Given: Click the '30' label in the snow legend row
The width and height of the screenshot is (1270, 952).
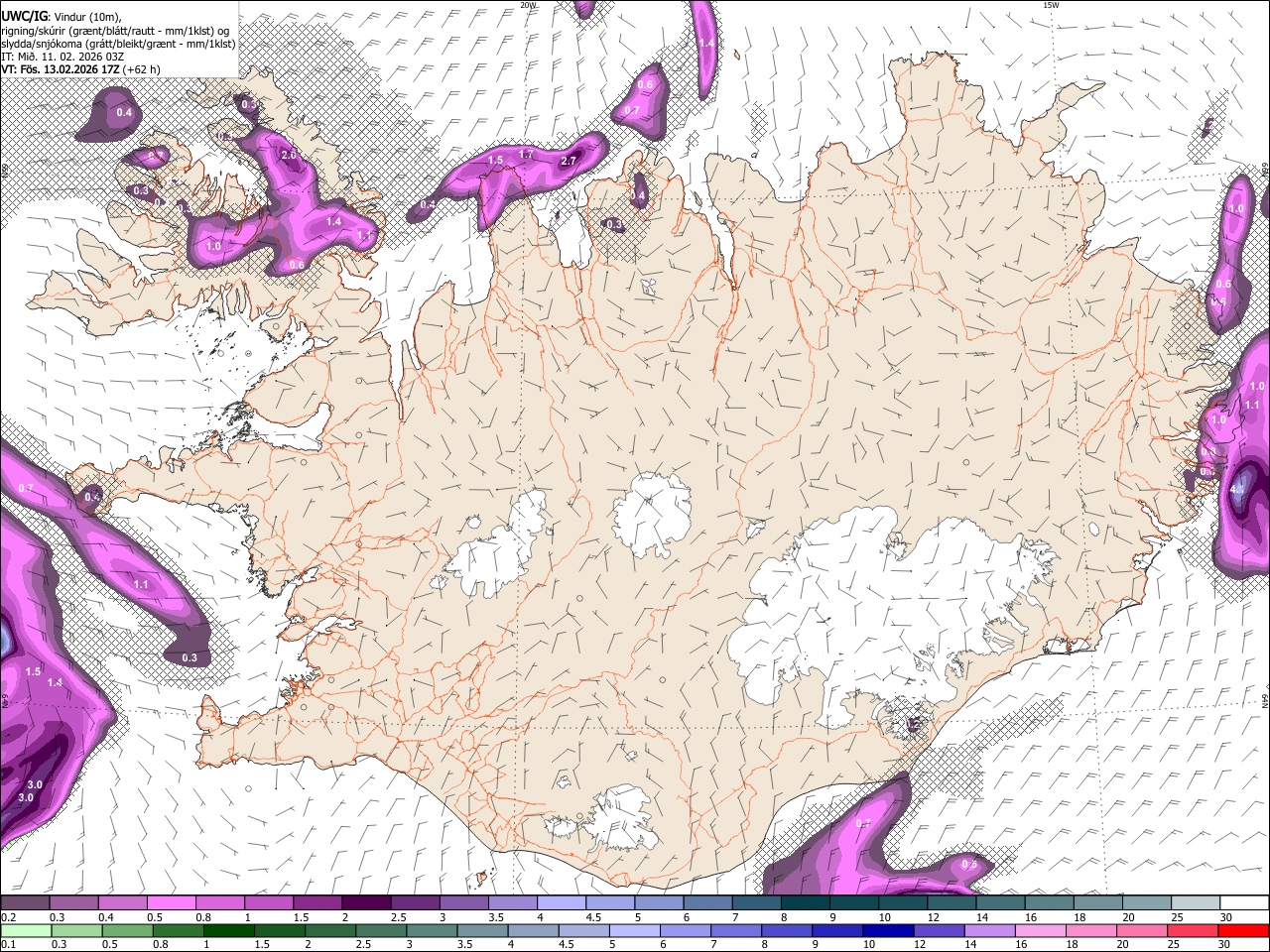Looking at the screenshot, I should (x=1226, y=917).
